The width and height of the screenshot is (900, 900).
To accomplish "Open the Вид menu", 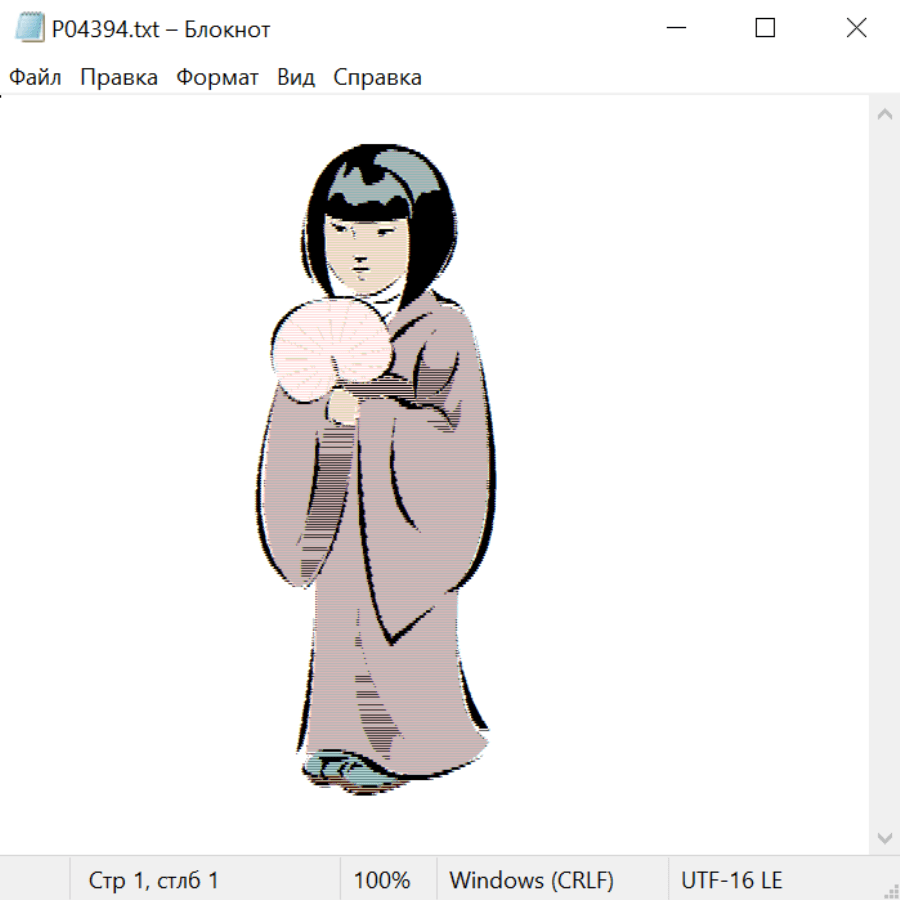I will pyautogui.click(x=296, y=78).
